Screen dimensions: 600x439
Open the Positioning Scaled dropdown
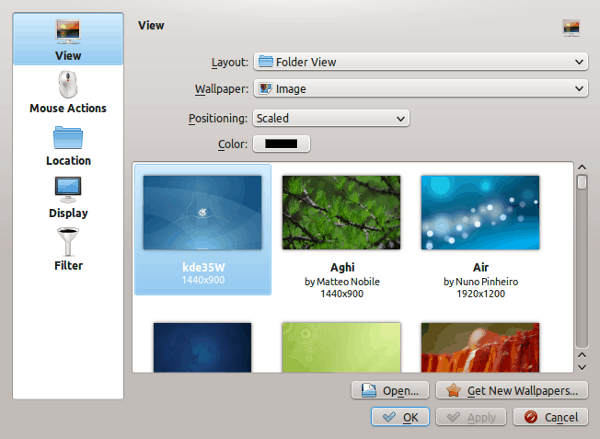(x=331, y=118)
